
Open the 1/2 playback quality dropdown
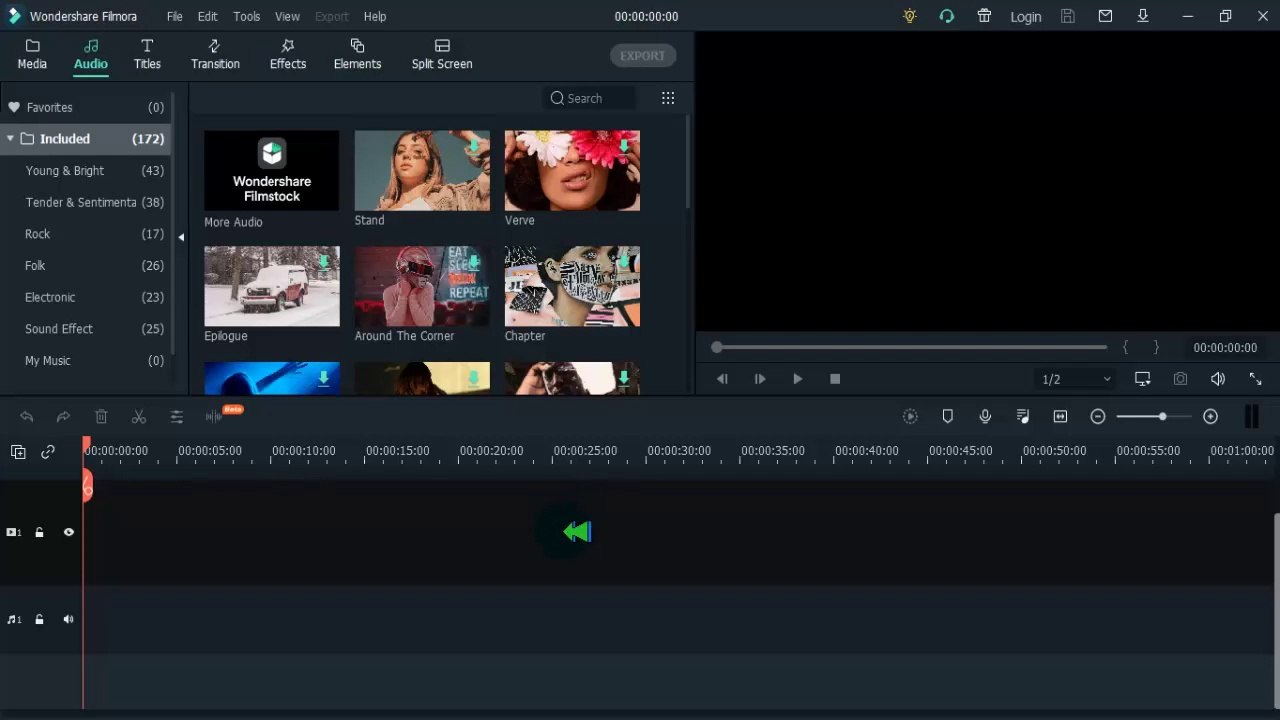[x=1076, y=379]
